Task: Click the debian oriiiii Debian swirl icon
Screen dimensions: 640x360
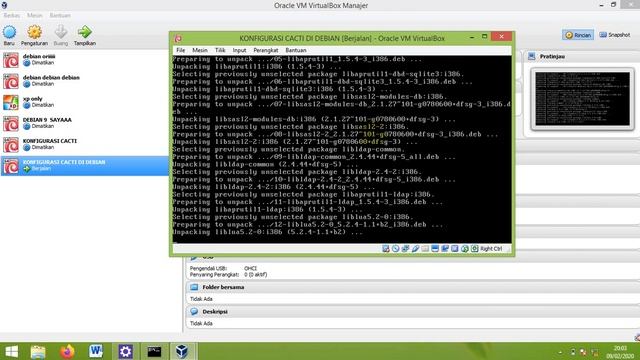Action: pyautogui.click(x=11, y=60)
